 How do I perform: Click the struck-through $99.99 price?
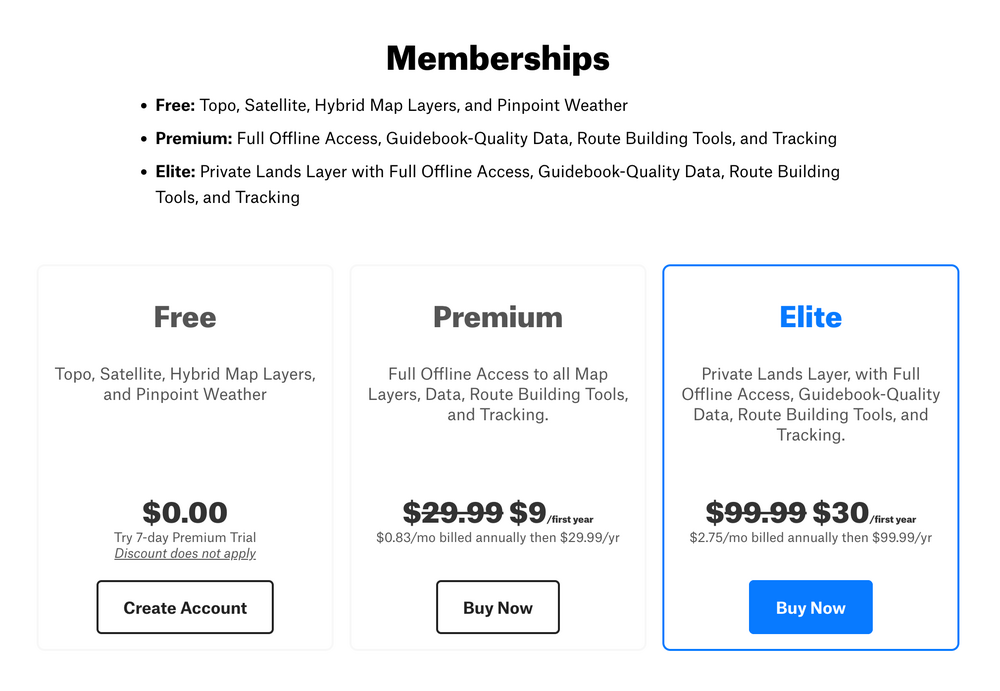[756, 512]
